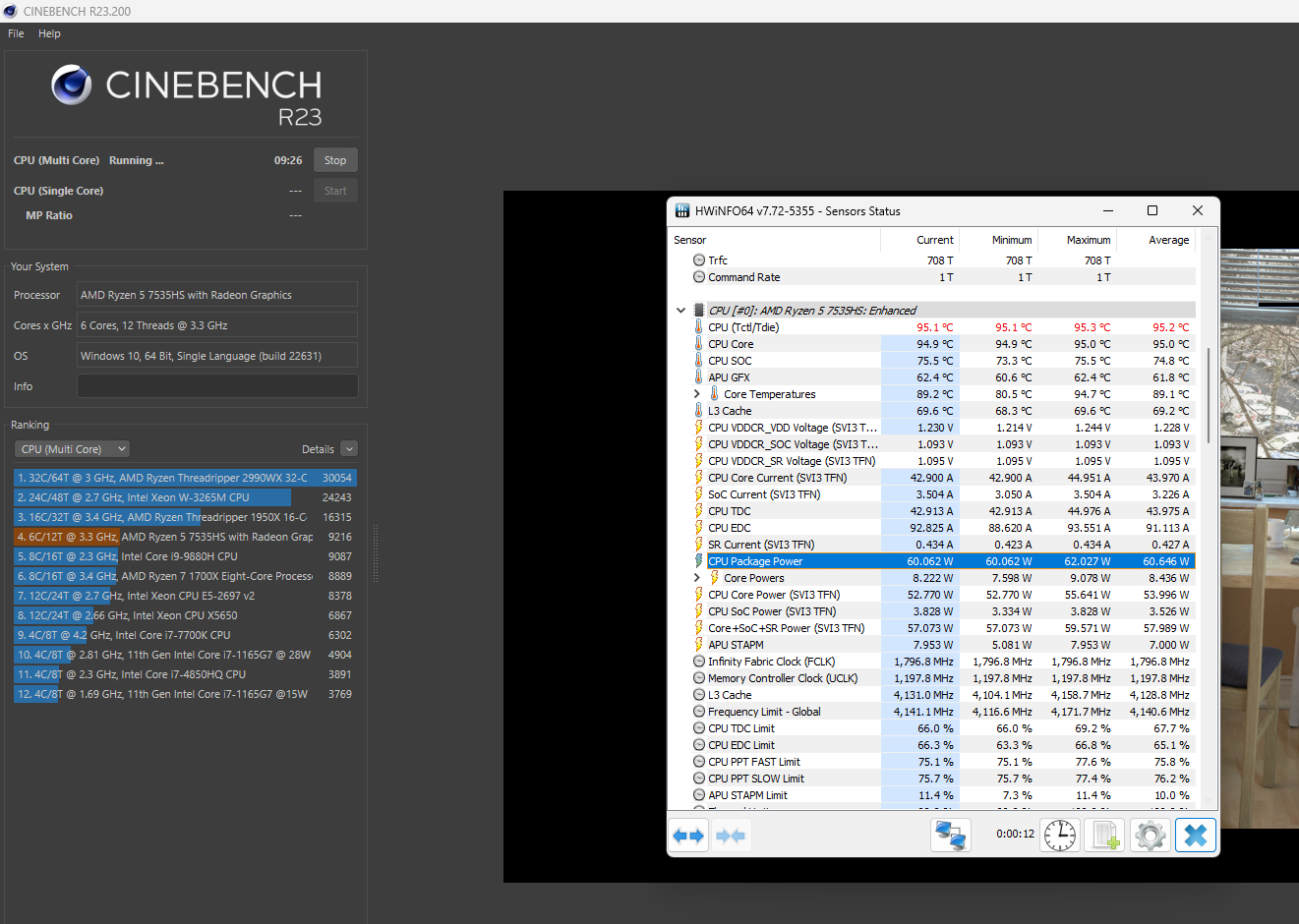Click circle icon beside Frequency Limit - Global

pos(699,712)
